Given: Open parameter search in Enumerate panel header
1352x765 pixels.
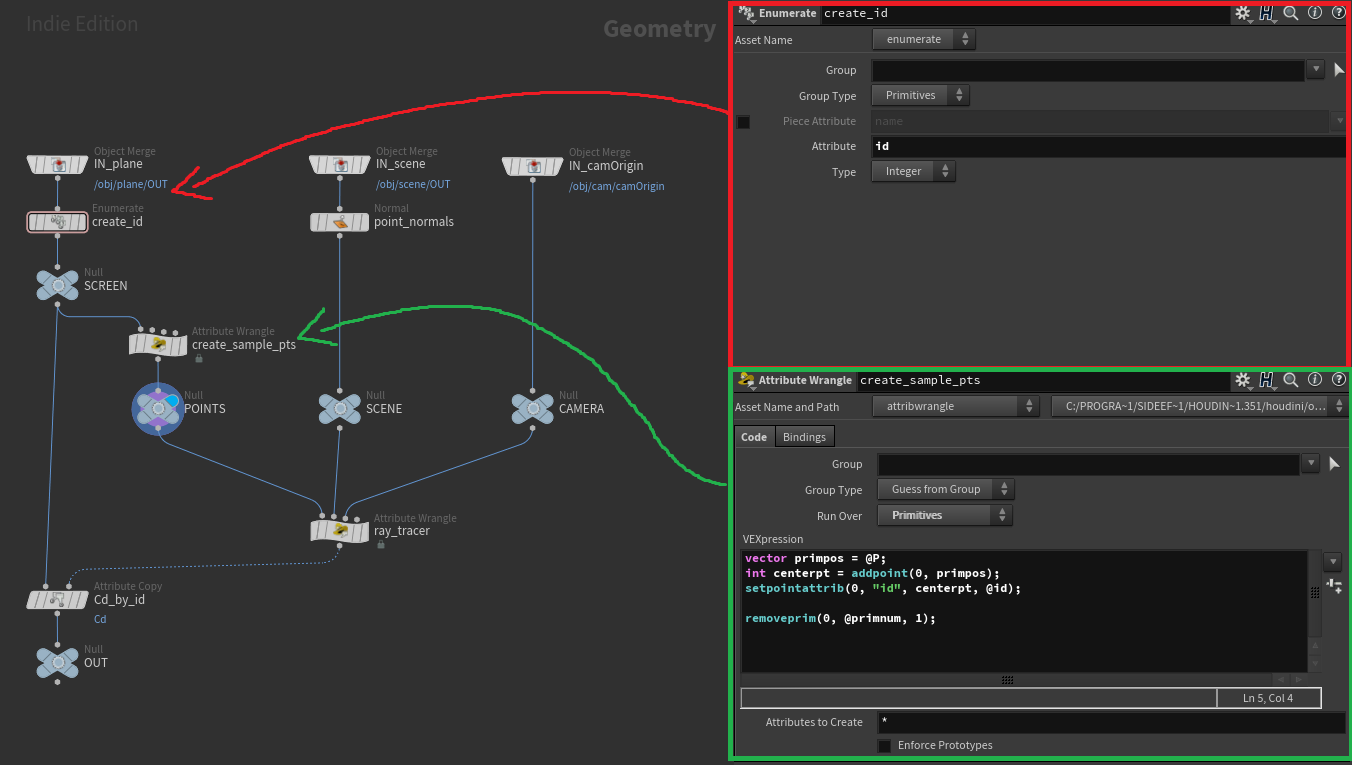Looking at the screenshot, I should coord(1291,13).
